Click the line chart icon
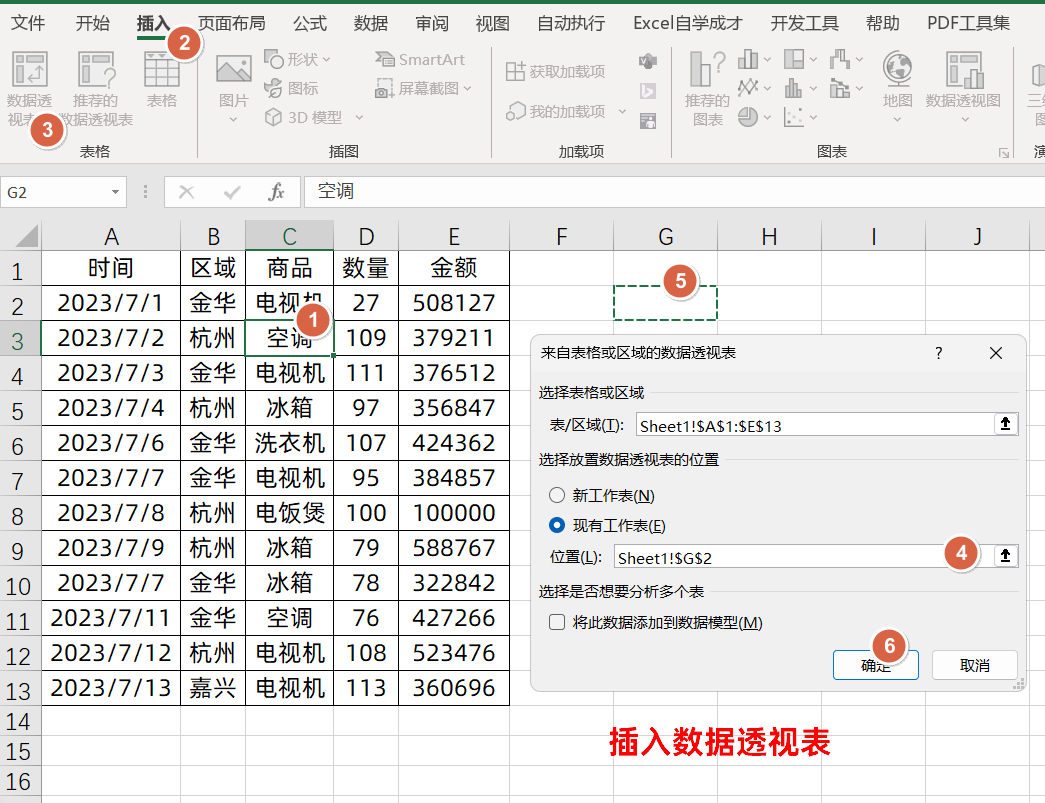Viewport: 1045px width, 803px height. click(x=748, y=88)
